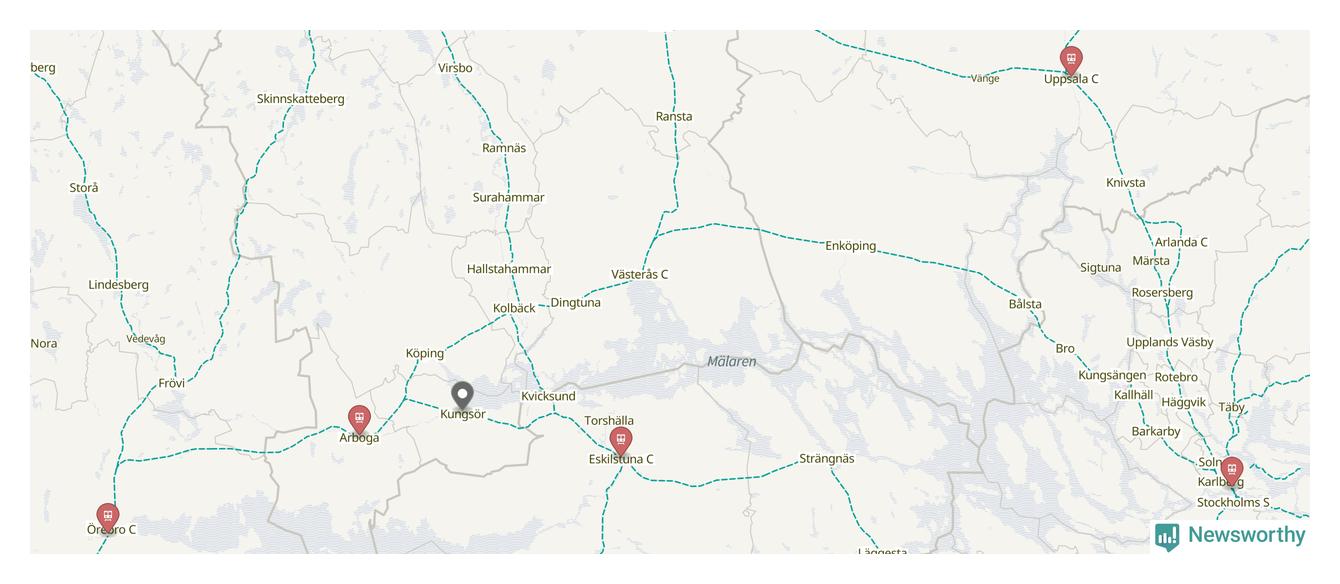This screenshot has width=1340, height=584.
Task: Select the gray location pin at Kungsör
Action: point(461,397)
